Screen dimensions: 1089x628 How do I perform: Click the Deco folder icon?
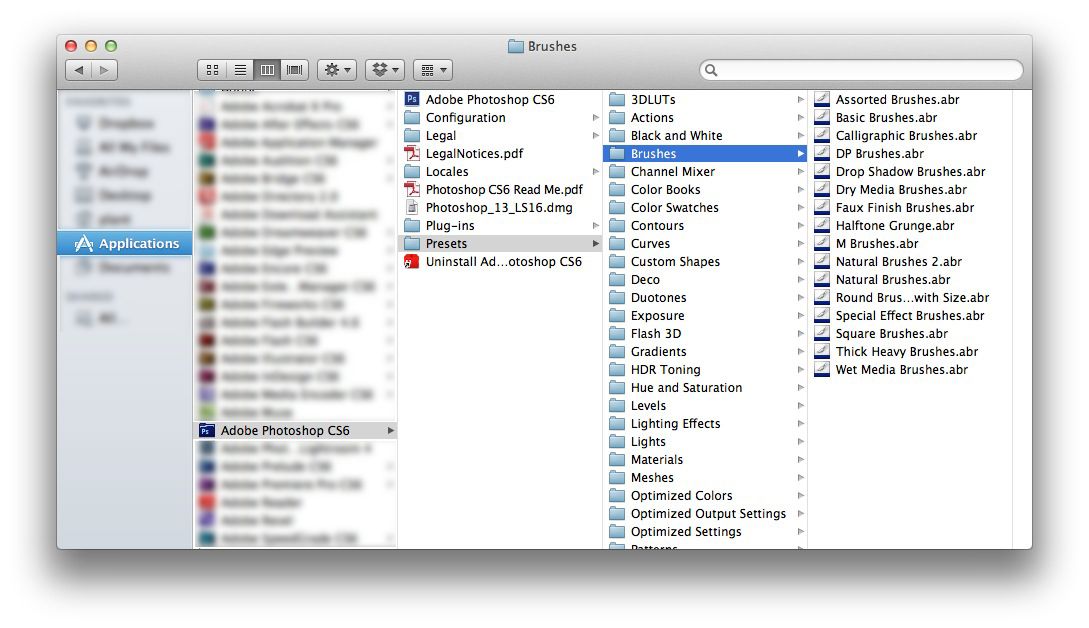(617, 280)
